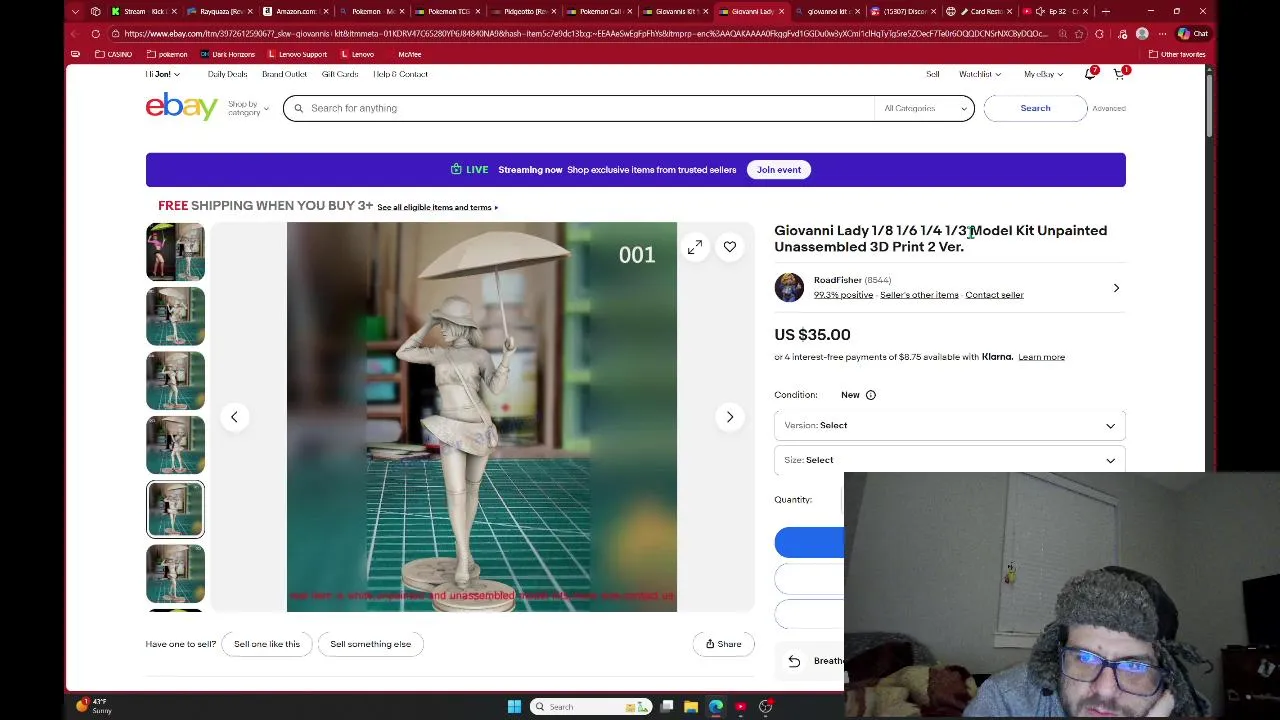Click 99.3% positive feedback link
1280x720 pixels.
(x=843, y=295)
